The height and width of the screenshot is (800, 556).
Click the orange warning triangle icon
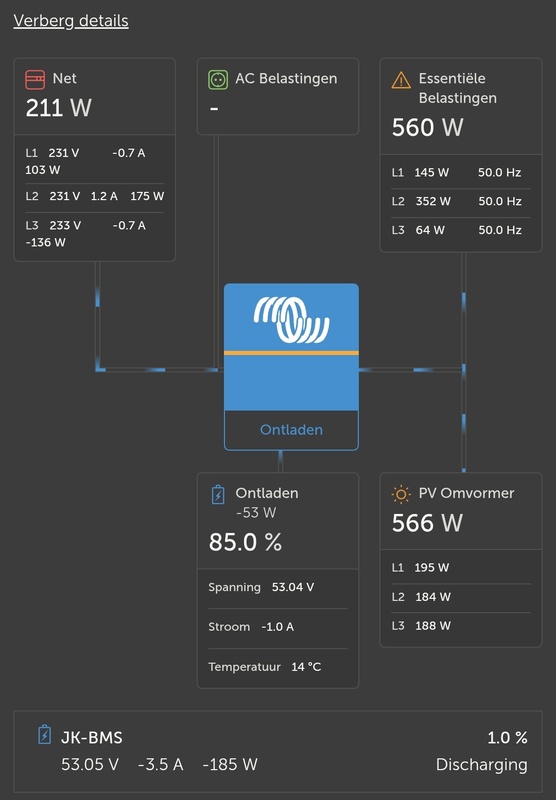(401, 80)
